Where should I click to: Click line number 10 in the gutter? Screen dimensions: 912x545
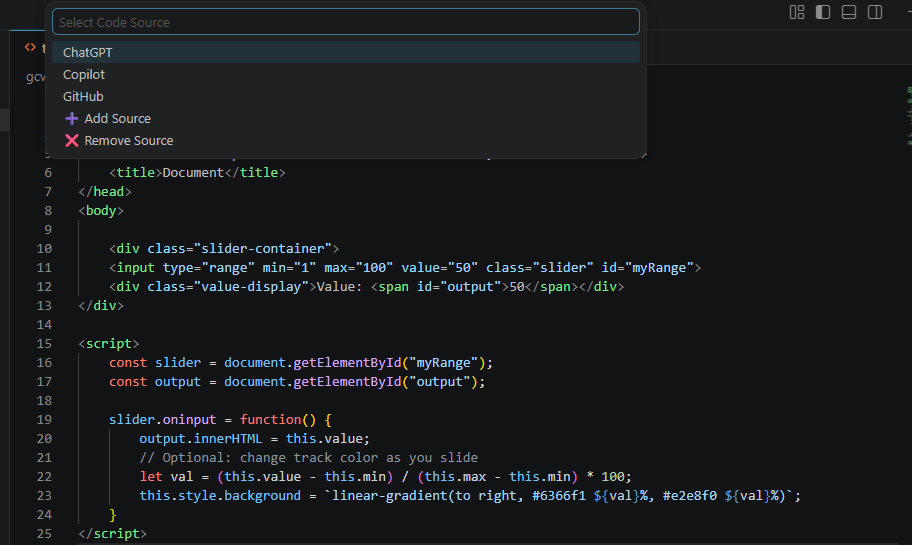(x=44, y=249)
